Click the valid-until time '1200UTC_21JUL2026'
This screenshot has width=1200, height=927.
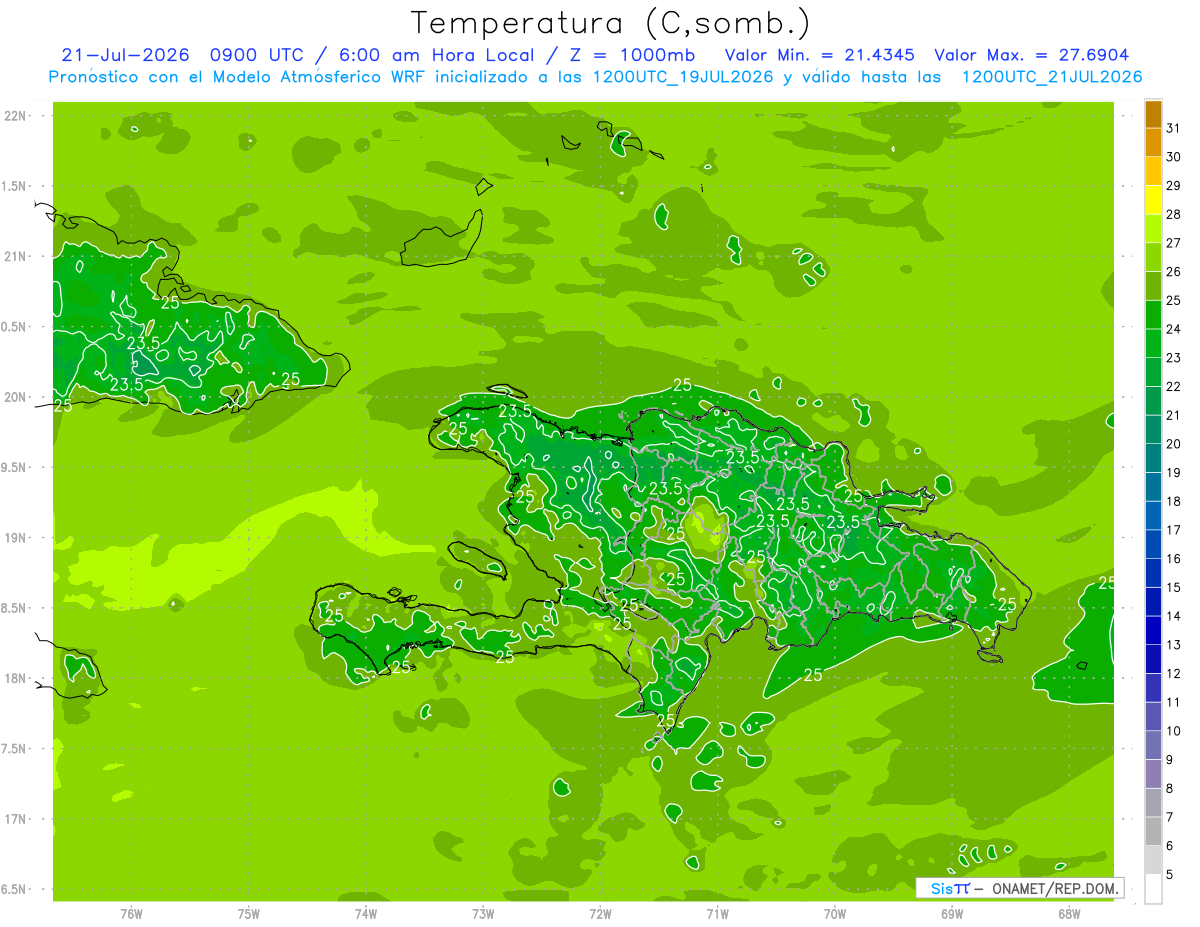pyautogui.click(x=1051, y=77)
